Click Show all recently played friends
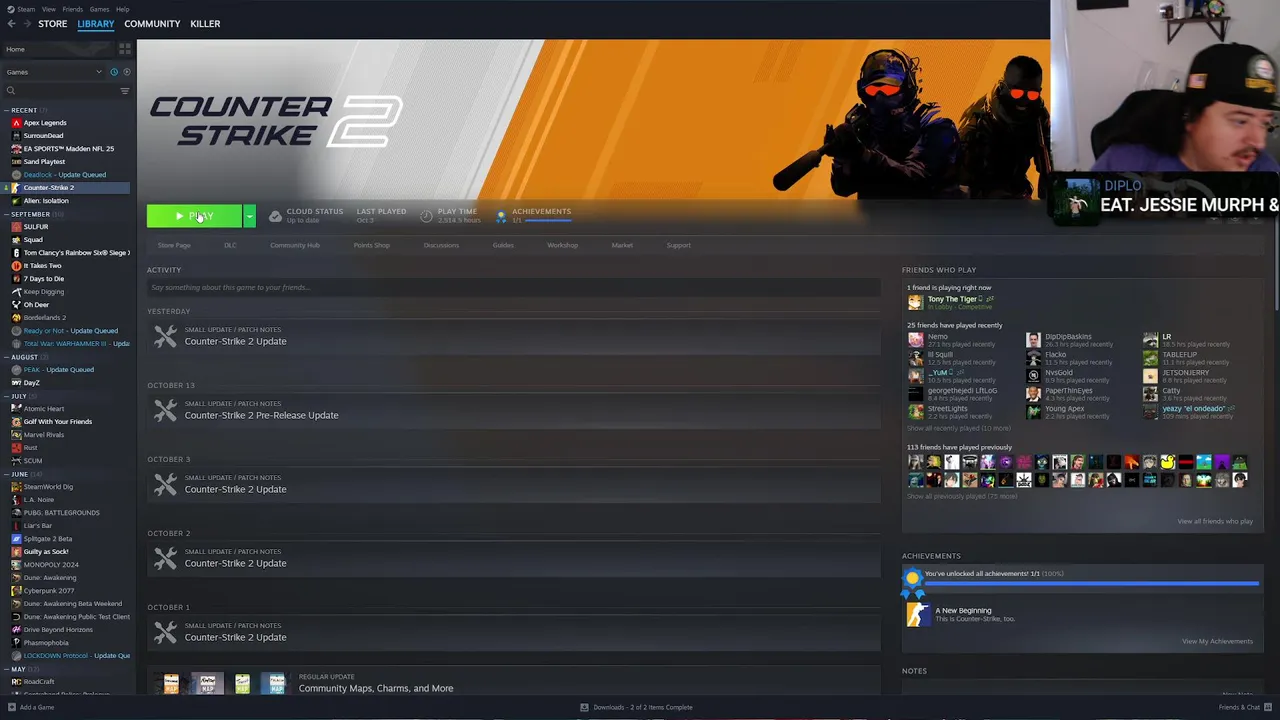Screen dimensions: 1280x720 tap(958, 428)
